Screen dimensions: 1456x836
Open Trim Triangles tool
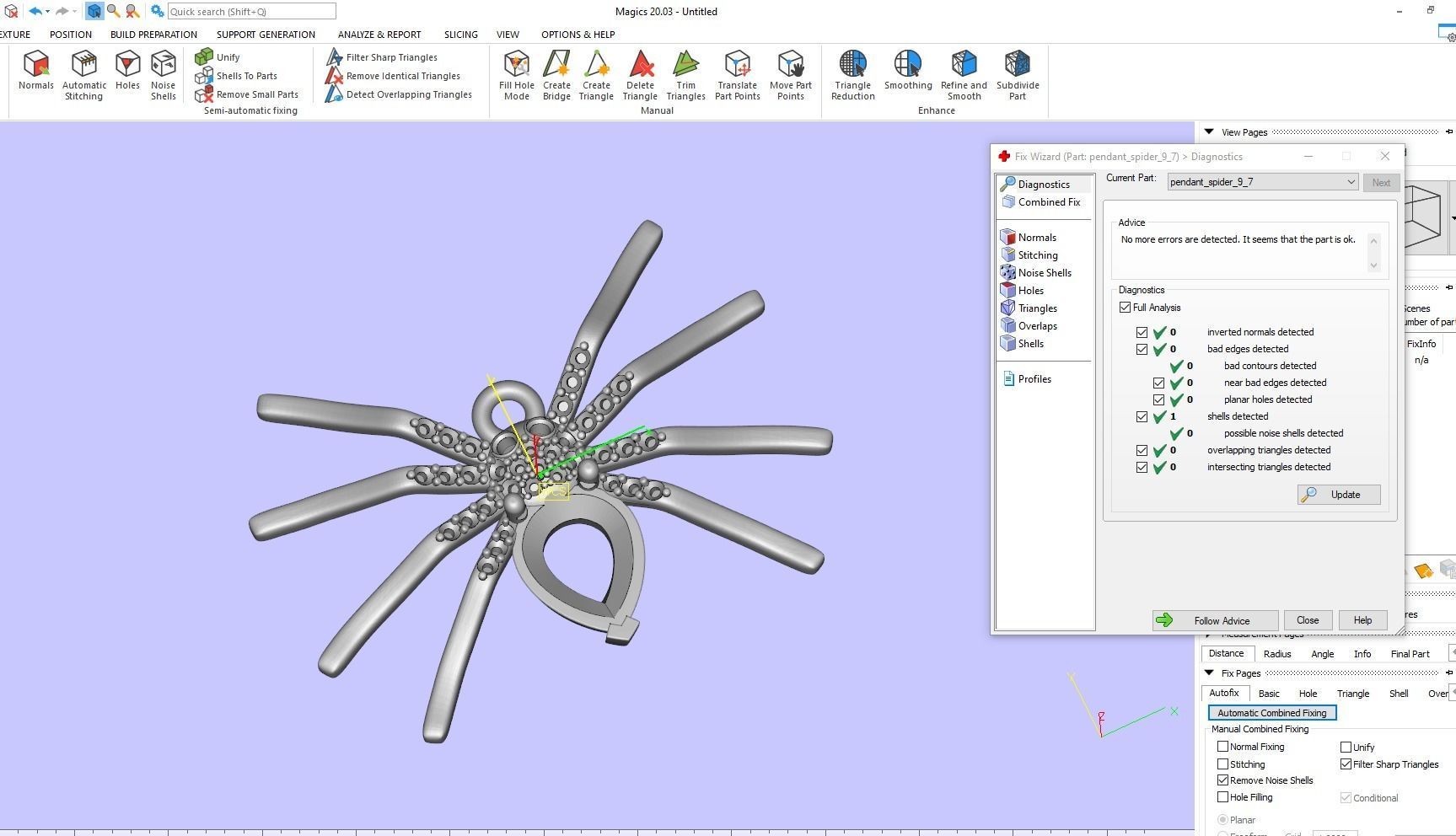pos(685,75)
